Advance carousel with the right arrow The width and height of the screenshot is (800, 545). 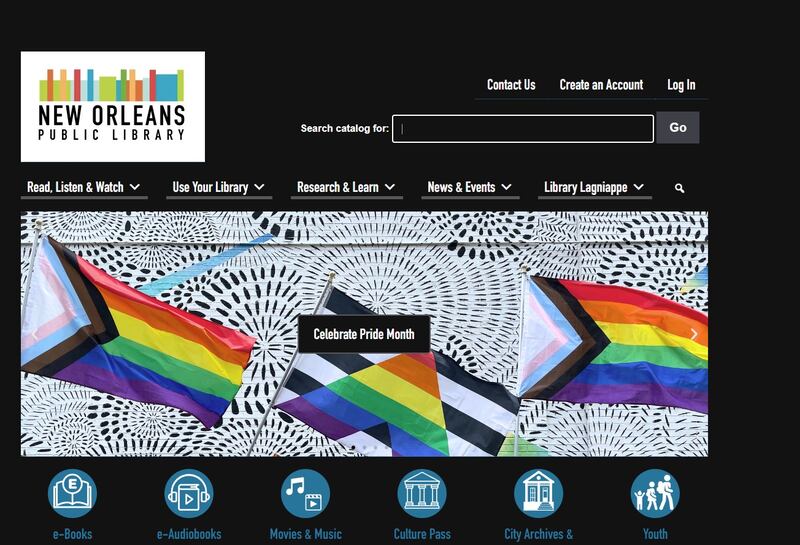point(694,335)
